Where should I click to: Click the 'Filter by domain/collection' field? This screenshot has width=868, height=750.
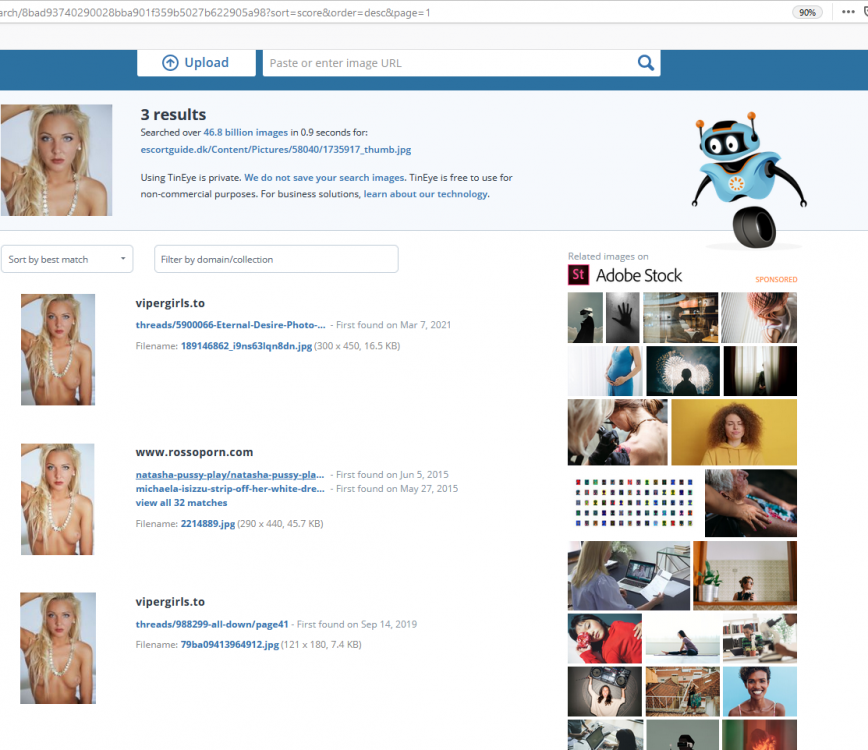(276, 258)
